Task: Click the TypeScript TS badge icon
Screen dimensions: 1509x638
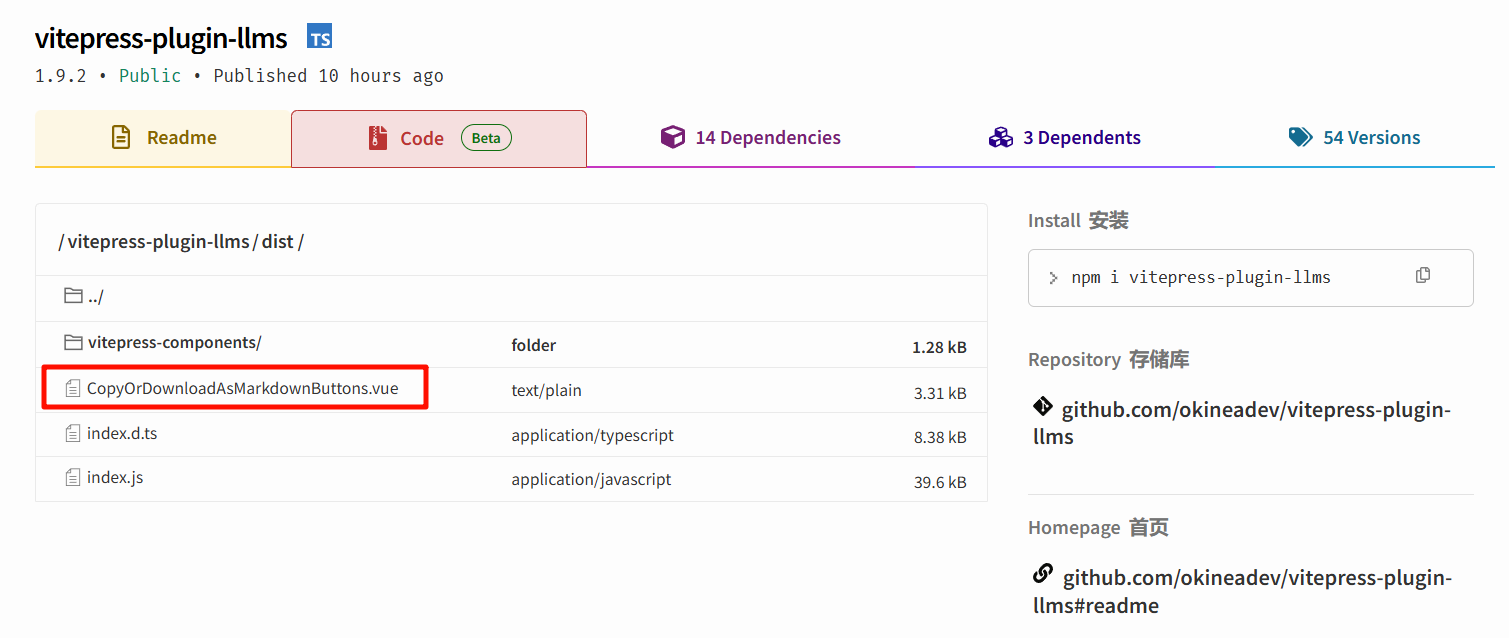Action: 320,38
